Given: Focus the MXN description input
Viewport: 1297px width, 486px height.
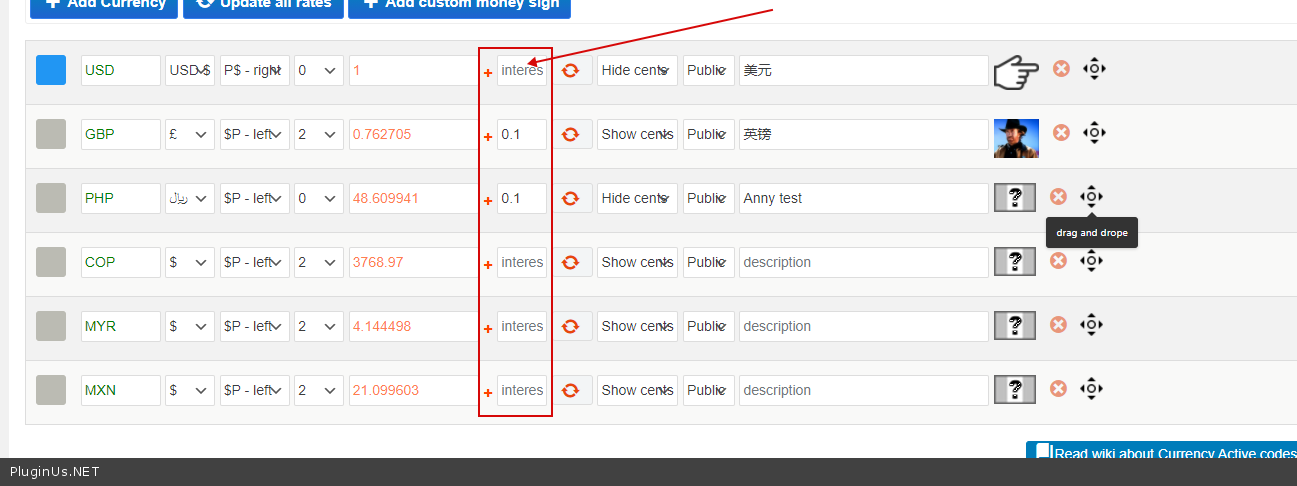Looking at the screenshot, I should [x=864, y=390].
